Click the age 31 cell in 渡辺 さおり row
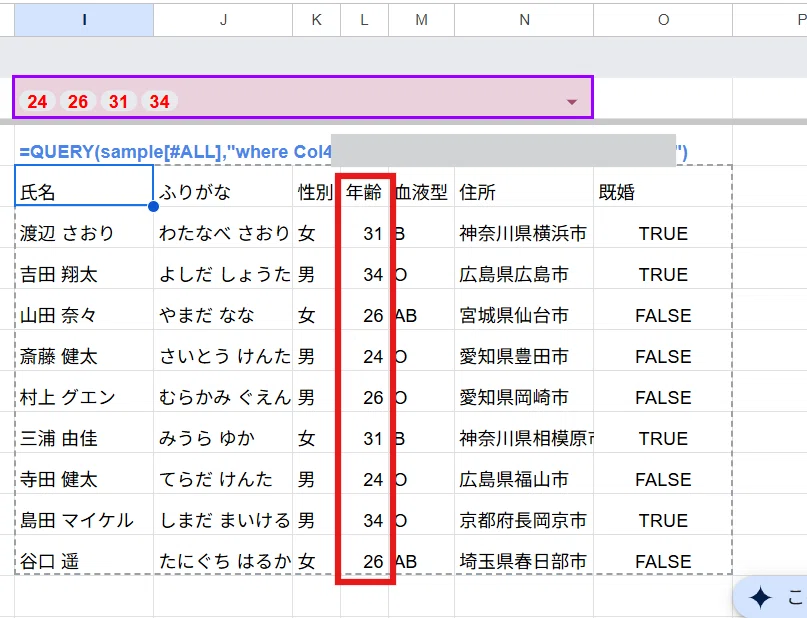This screenshot has height=618, width=807. (364, 227)
